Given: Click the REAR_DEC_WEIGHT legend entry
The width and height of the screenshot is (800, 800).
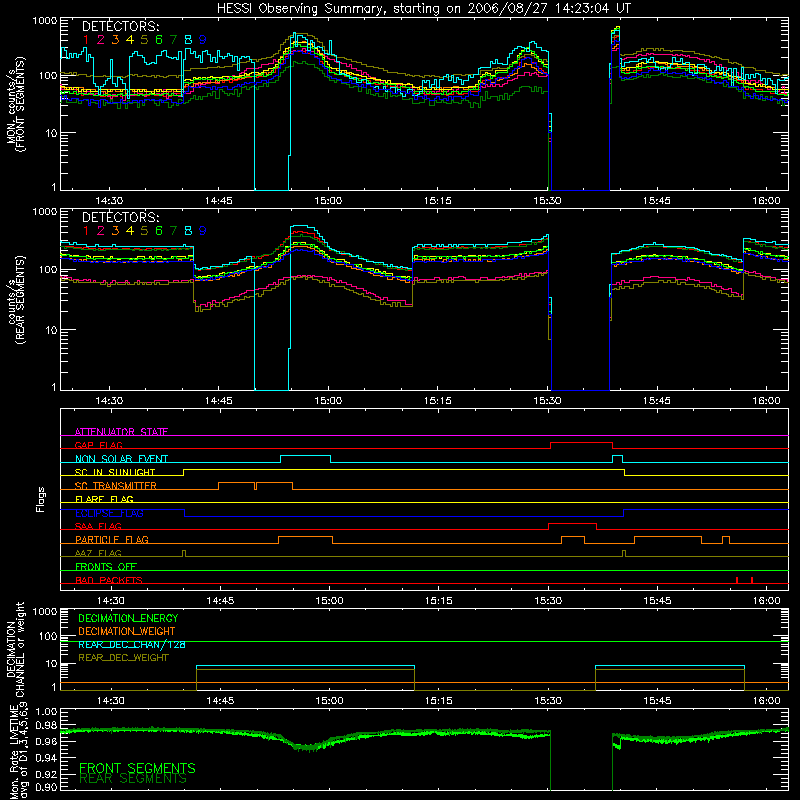Looking at the screenshot, I should (x=123, y=658).
